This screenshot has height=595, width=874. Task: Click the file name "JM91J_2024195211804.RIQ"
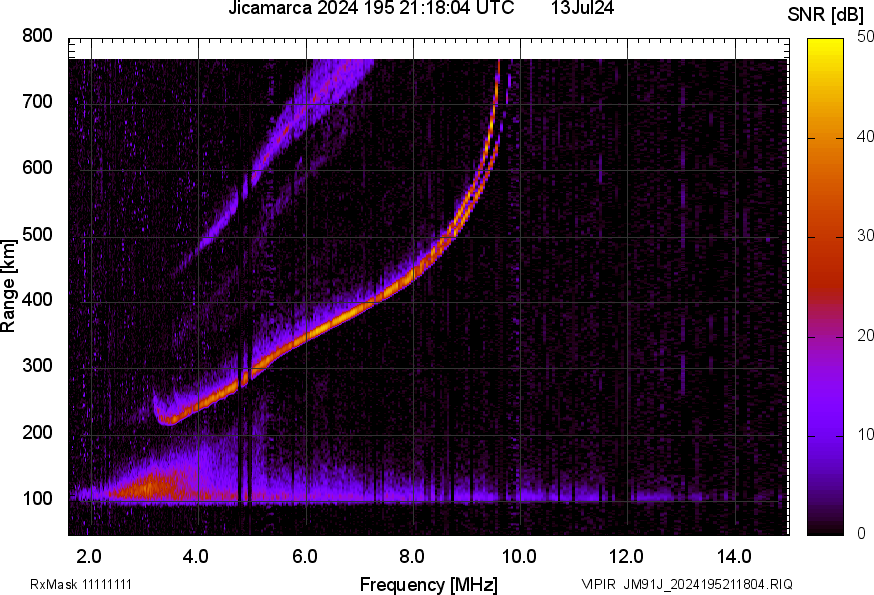tap(708, 585)
